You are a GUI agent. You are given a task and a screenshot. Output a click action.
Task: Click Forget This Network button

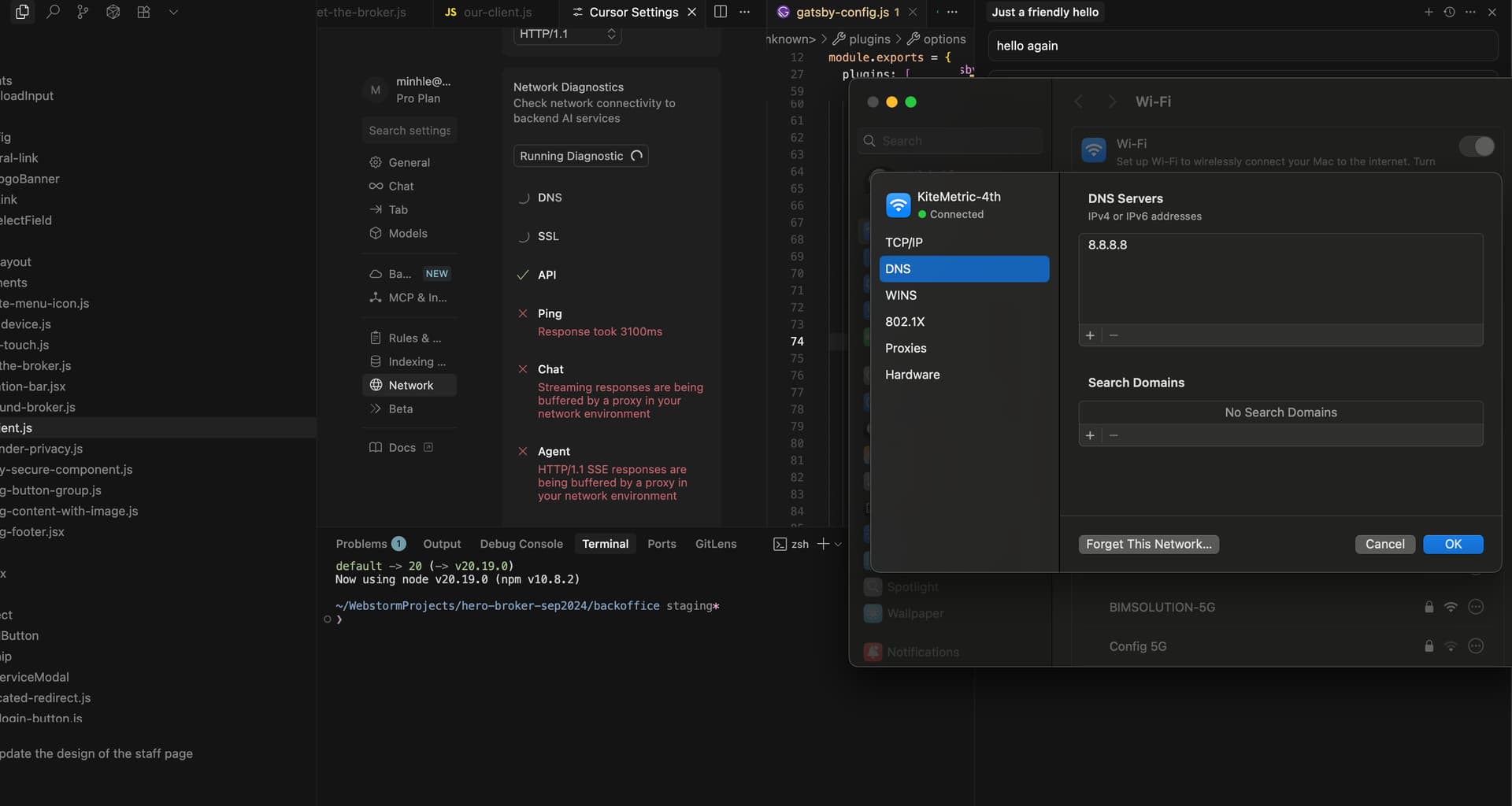point(1148,544)
